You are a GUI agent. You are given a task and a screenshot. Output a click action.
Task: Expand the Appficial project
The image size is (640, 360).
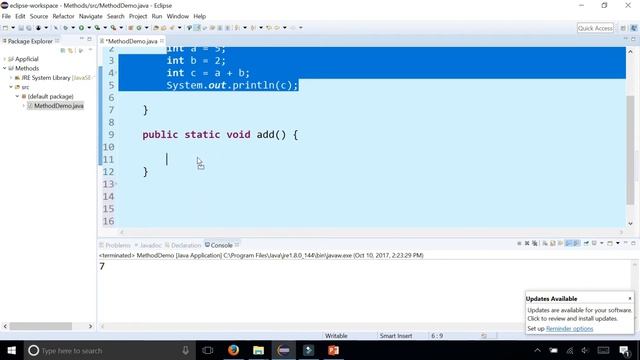point(4,59)
